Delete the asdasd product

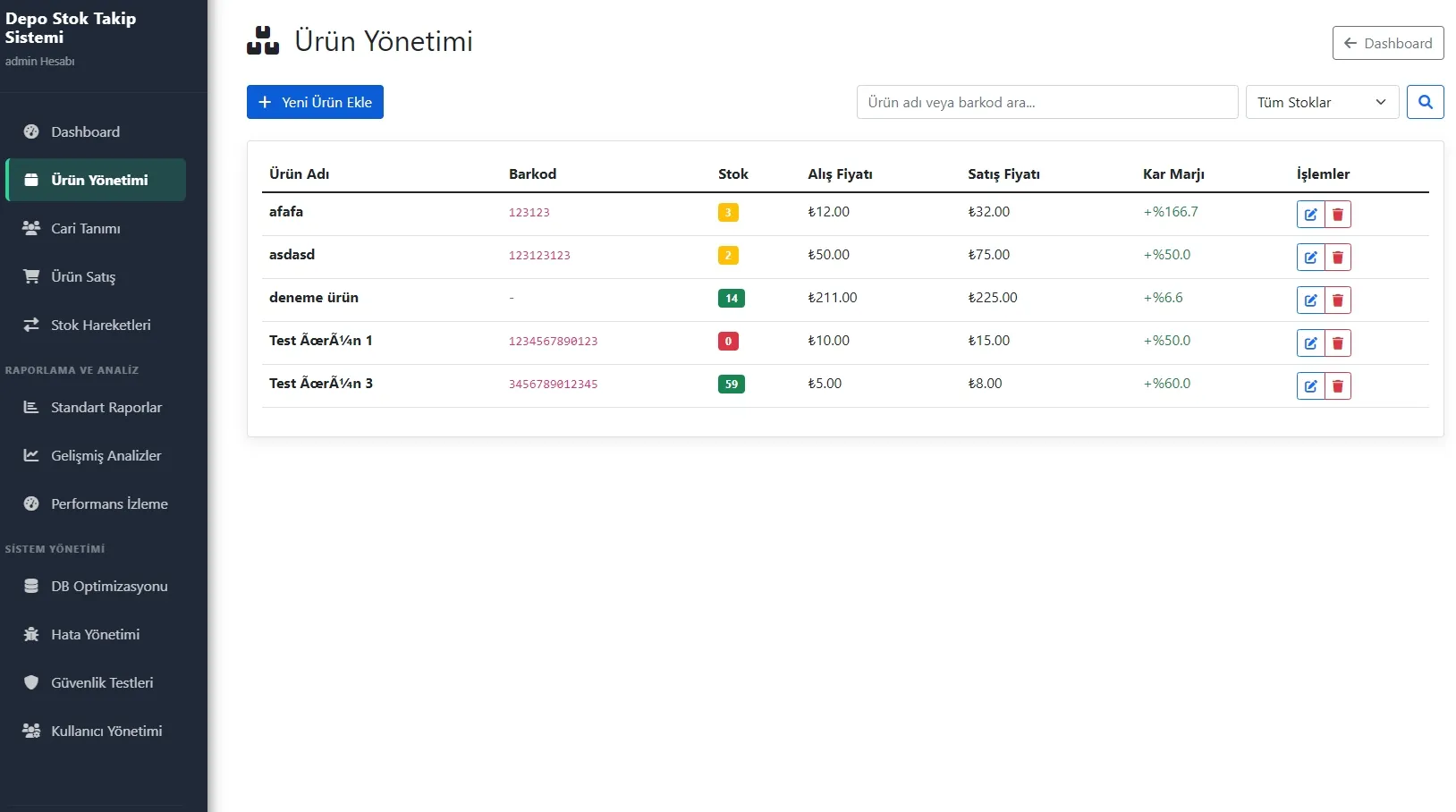click(1338, 258)
